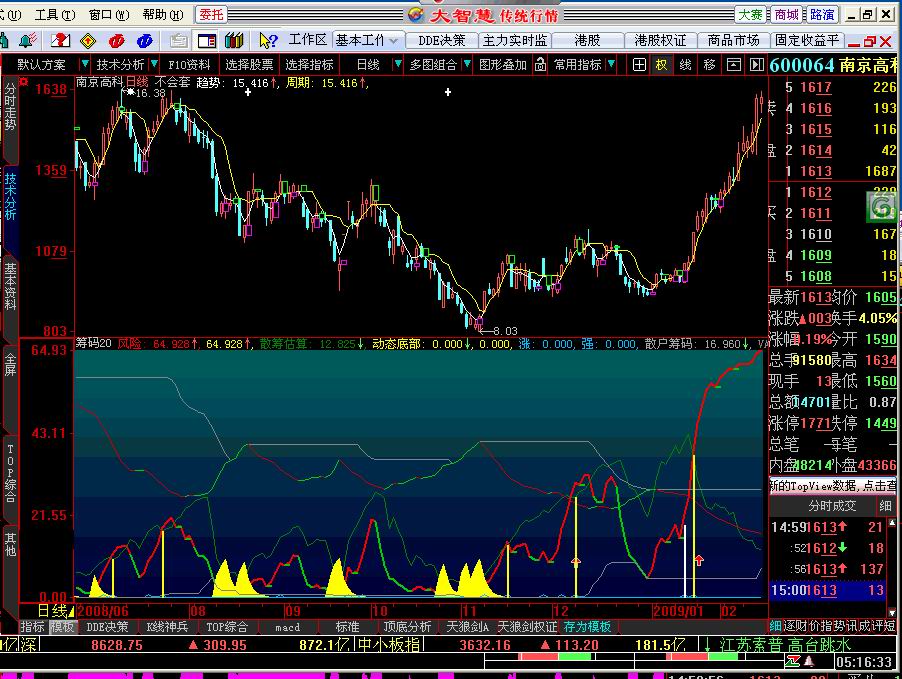Click the crosshair plus box icon

pos(639,64)
